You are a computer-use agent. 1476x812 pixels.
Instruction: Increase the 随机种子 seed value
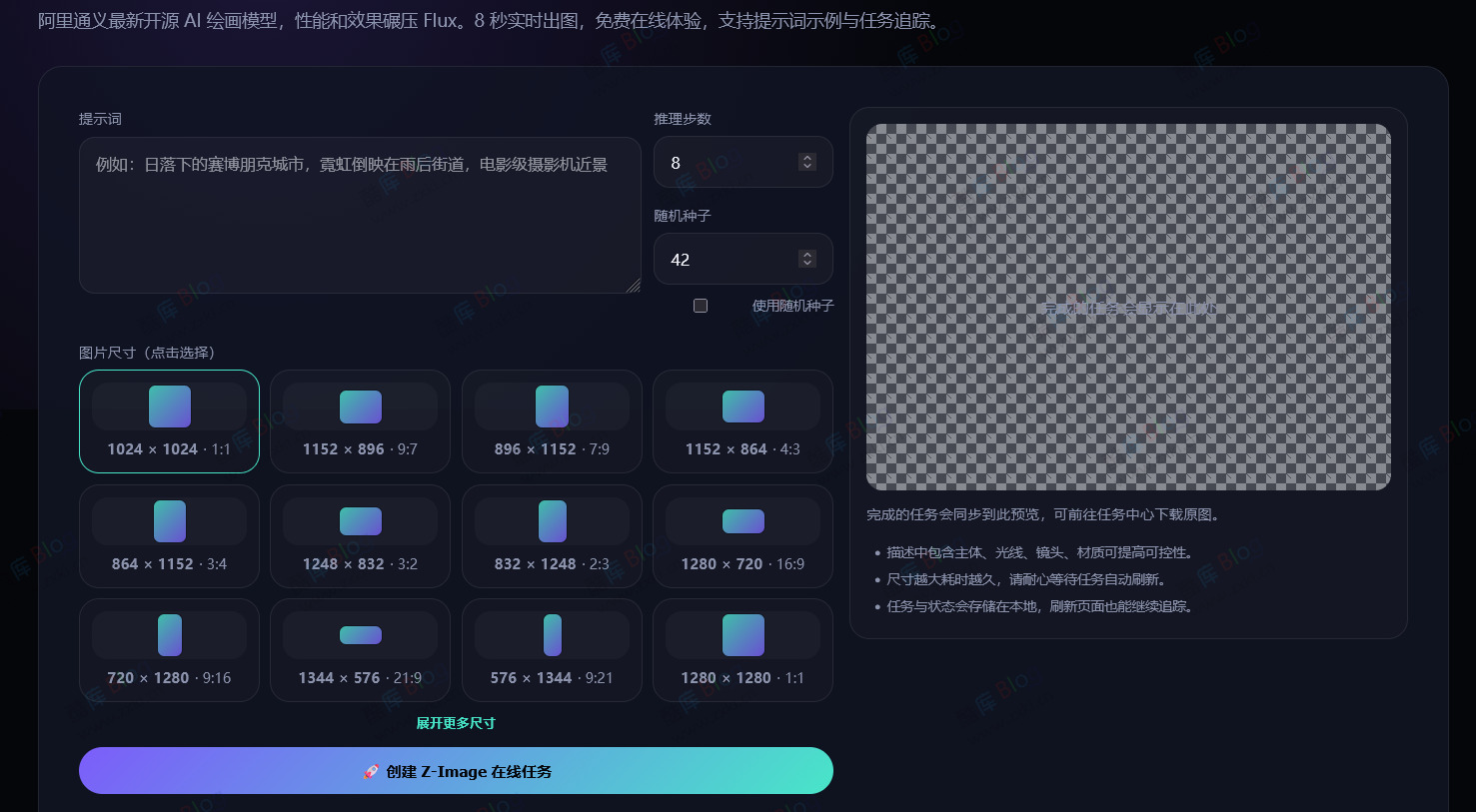[x=806, y=254]
